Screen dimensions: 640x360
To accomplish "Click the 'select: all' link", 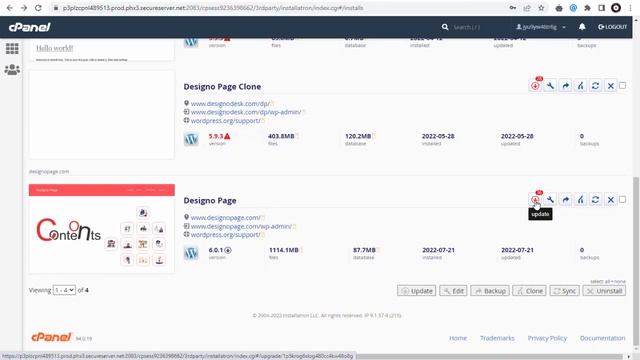I will tap(601, 282).
